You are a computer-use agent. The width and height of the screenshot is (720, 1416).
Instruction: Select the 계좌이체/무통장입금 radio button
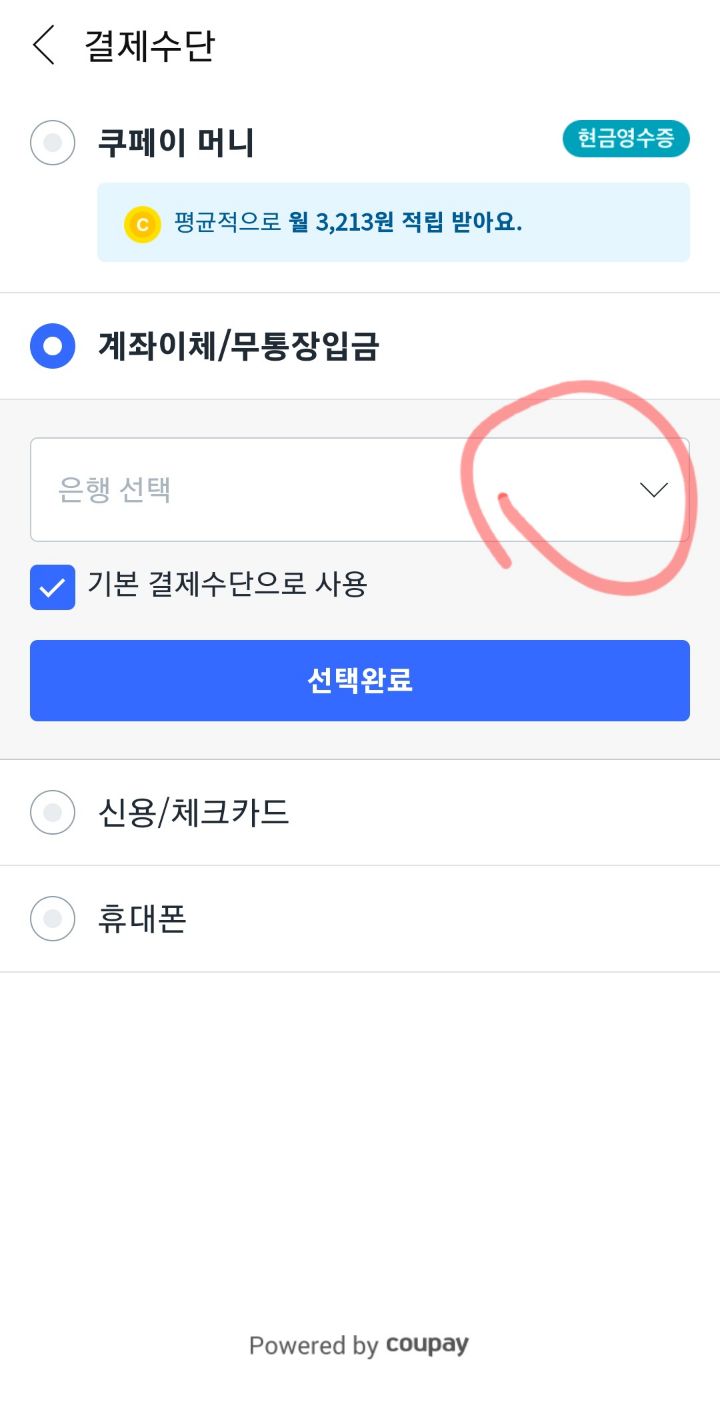click(53, 346)
